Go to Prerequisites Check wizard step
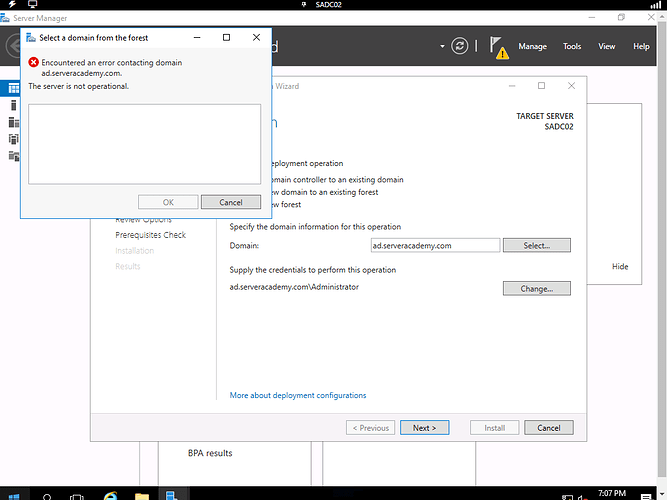 coord(151,235)
